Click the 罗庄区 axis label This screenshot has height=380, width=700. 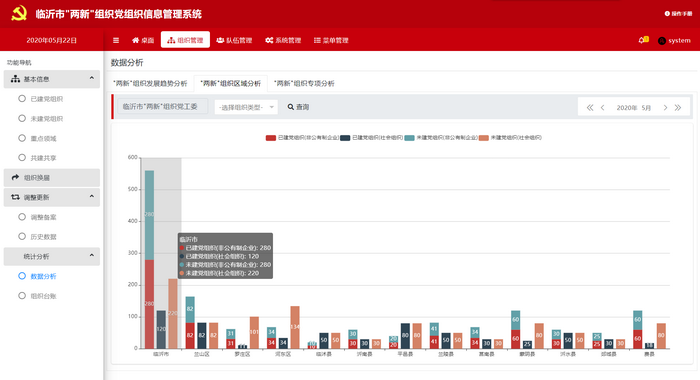click(x=242, y=354)
